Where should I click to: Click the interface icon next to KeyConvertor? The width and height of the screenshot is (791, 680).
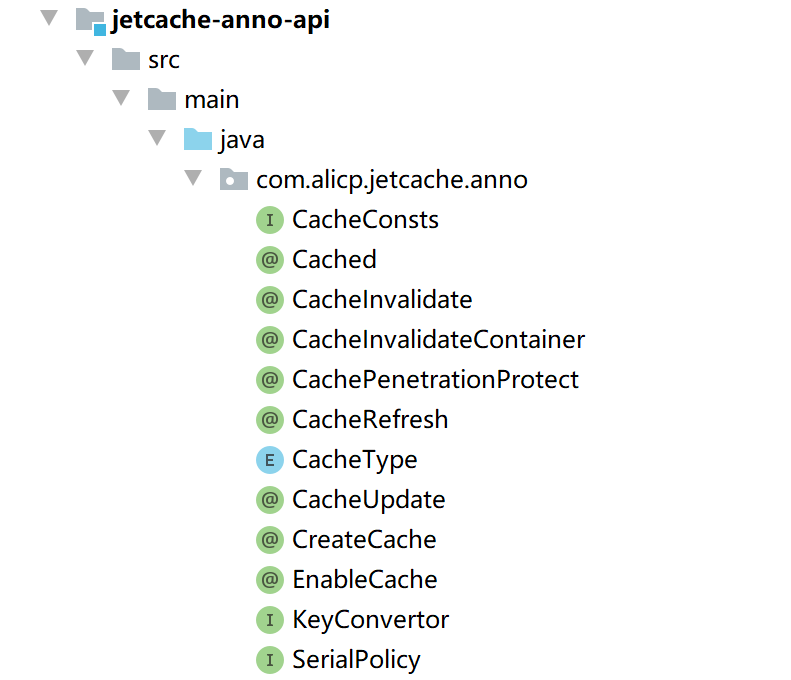click(x=269, y=620)
